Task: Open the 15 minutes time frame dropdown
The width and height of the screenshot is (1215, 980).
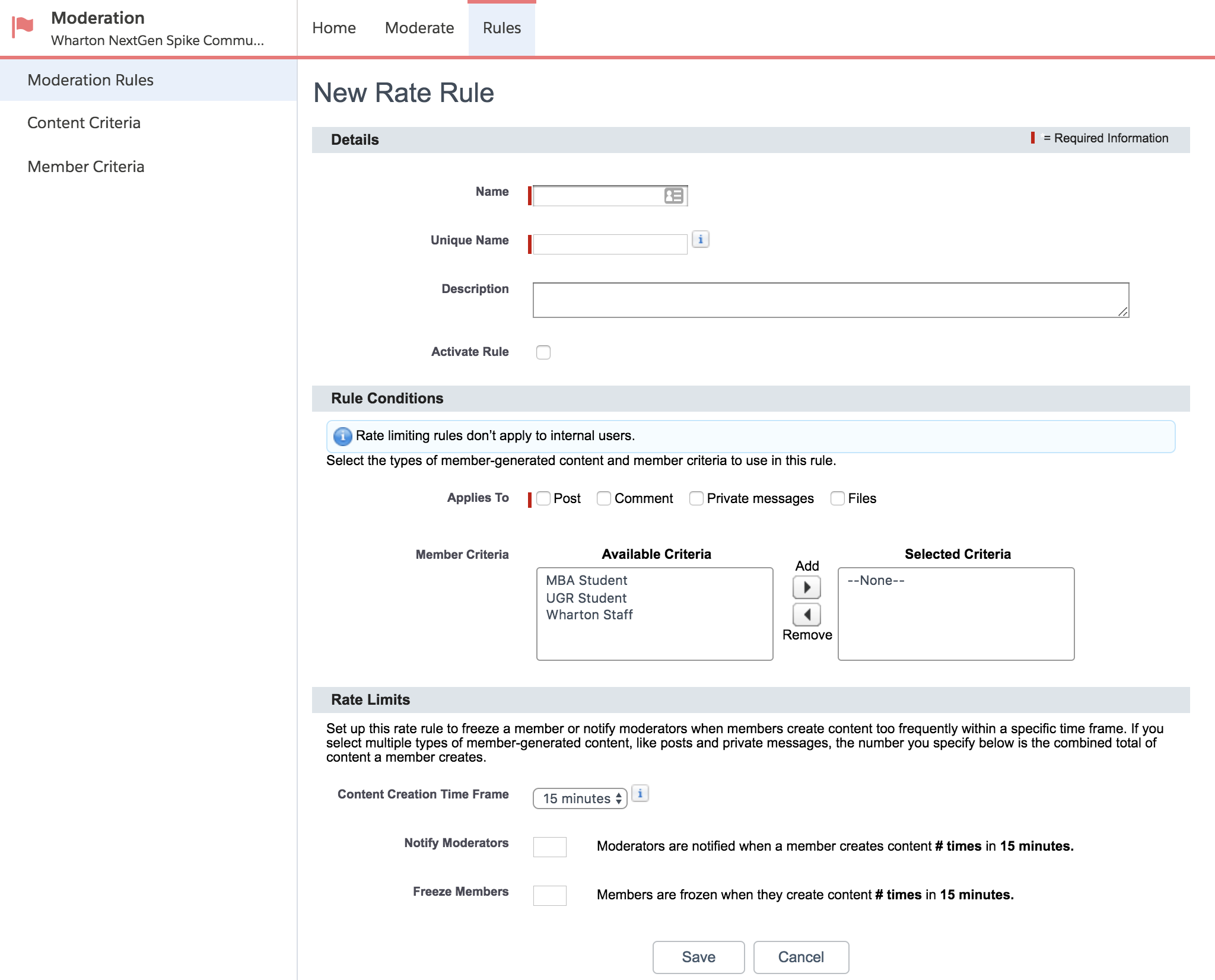Action: [x=580, y=798]
